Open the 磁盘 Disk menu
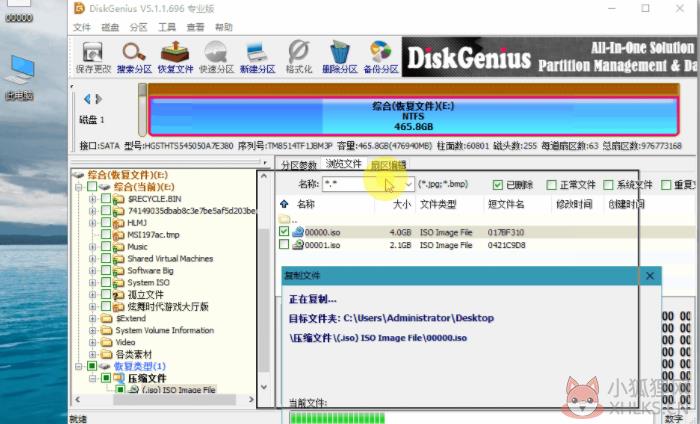This screenshot has height=424, width=700. [x=110, y=27]
